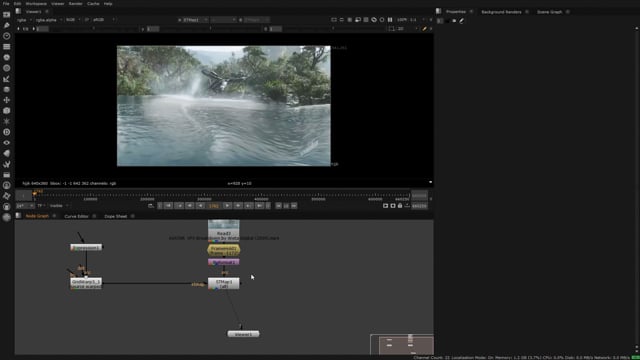
Task: Open the Filter nodes toolbar menu
Action: [x=7, y=68]
